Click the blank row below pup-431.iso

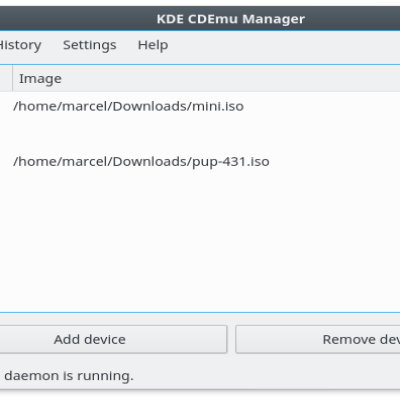[200, 189]
